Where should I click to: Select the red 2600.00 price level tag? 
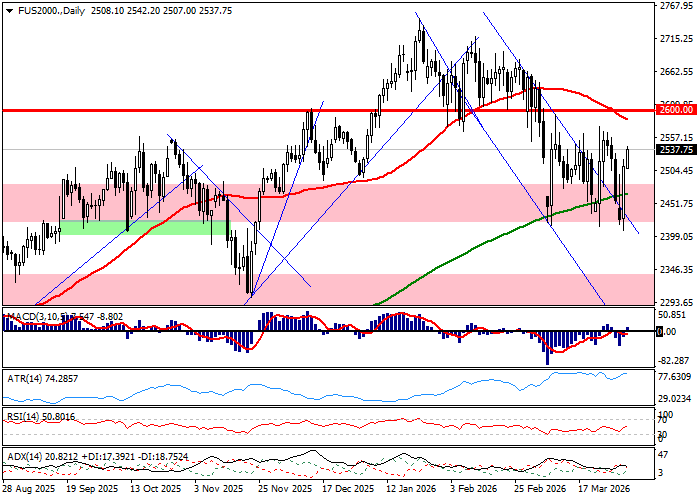point(676,110)
